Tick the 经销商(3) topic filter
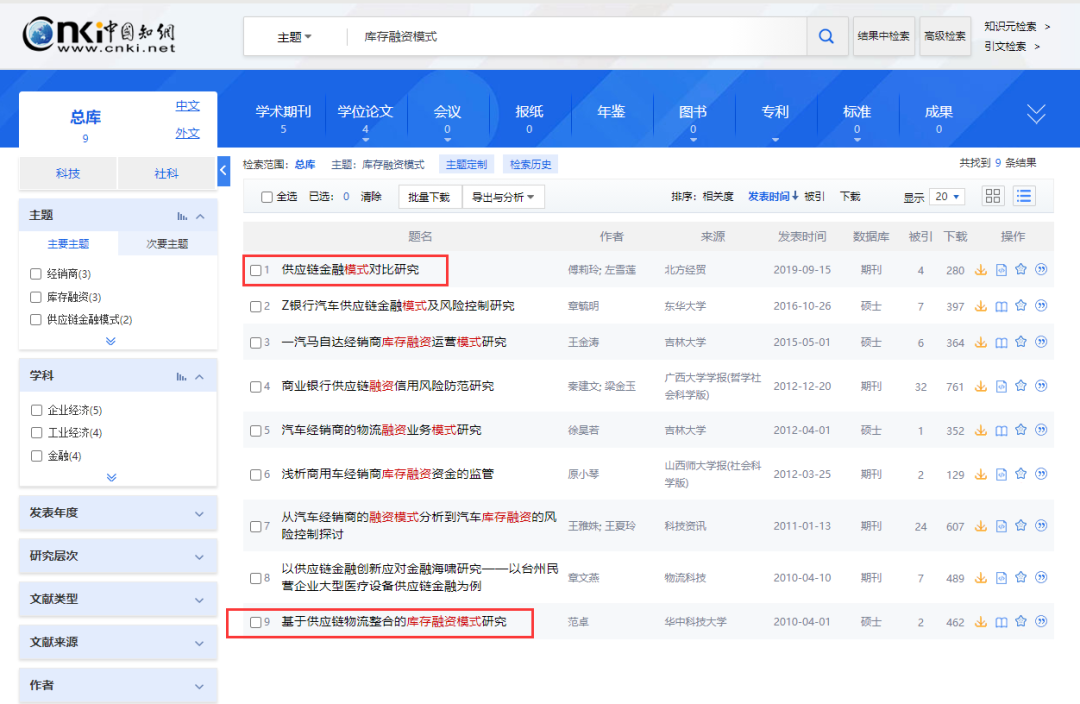1080x704 pixels. point(37,274)
